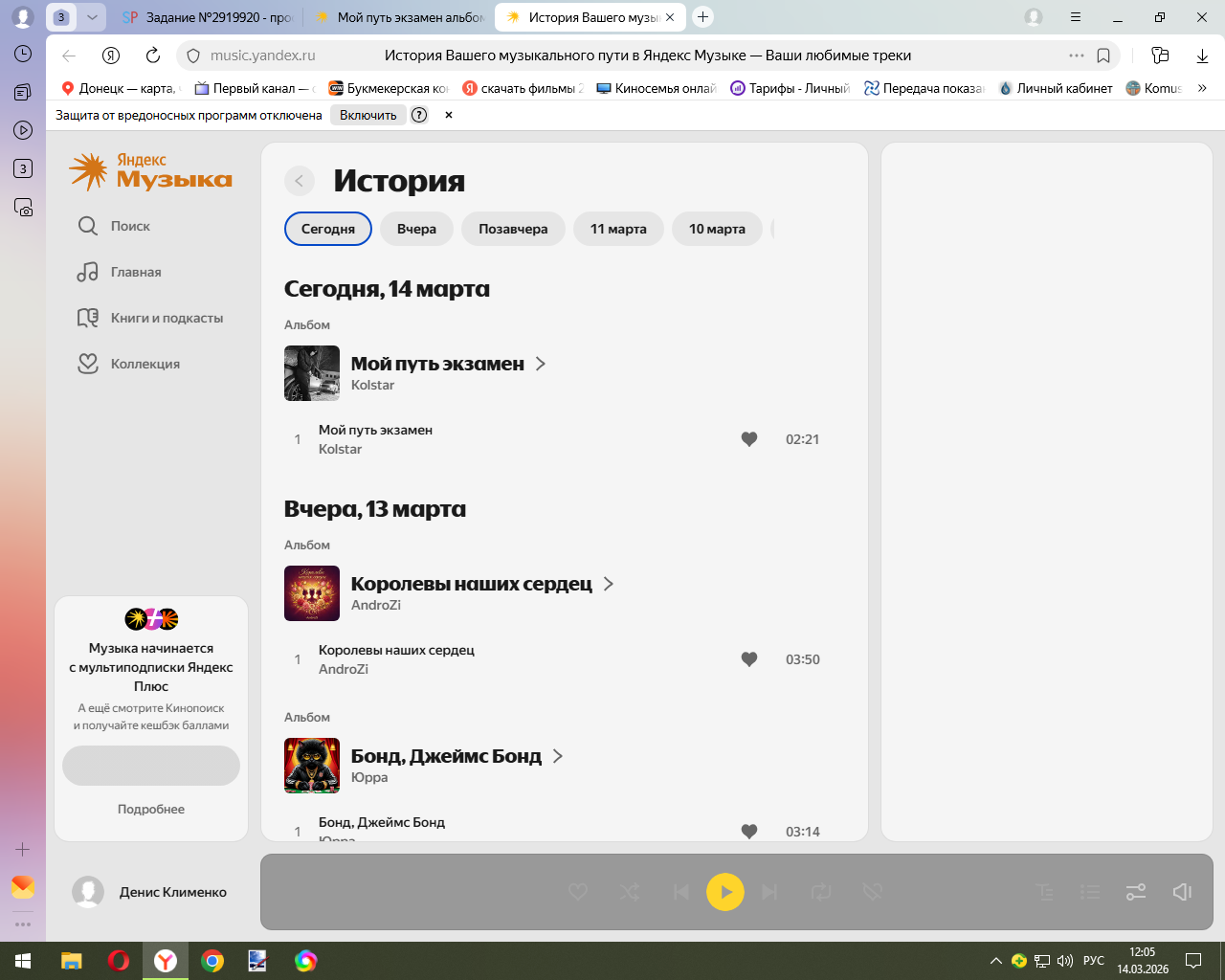
Task: Select the Вчера history filter
Action: pos(416,229)
